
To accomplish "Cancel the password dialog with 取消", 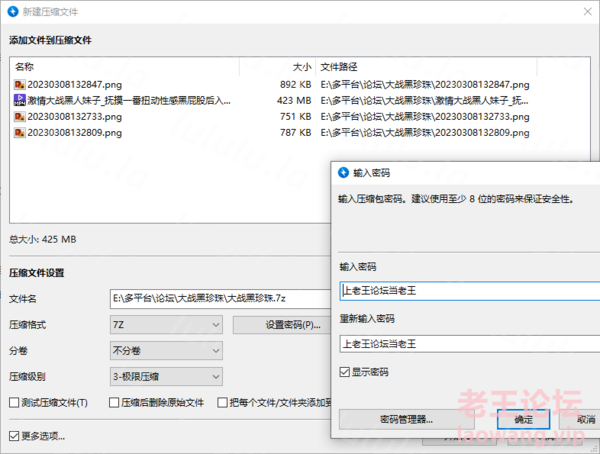I will pyautogui.click(x=579, y=419).
